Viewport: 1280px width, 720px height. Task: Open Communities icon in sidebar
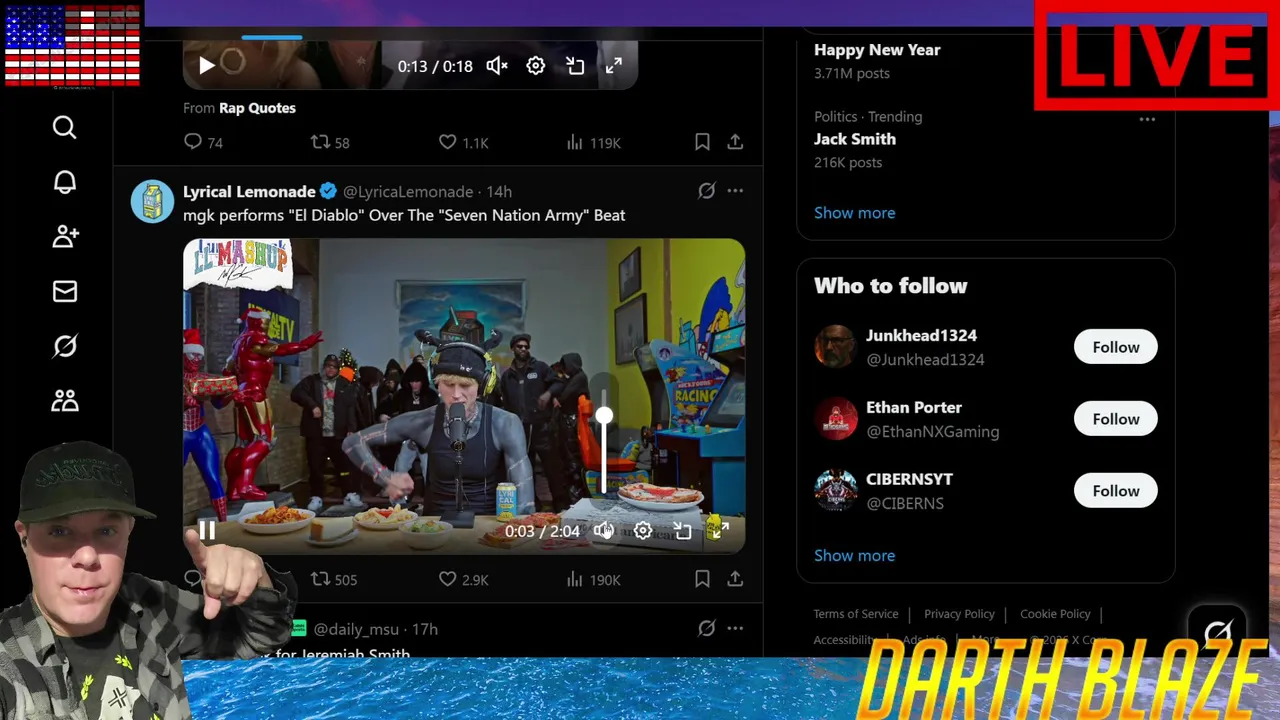click(x=65, y=401)
